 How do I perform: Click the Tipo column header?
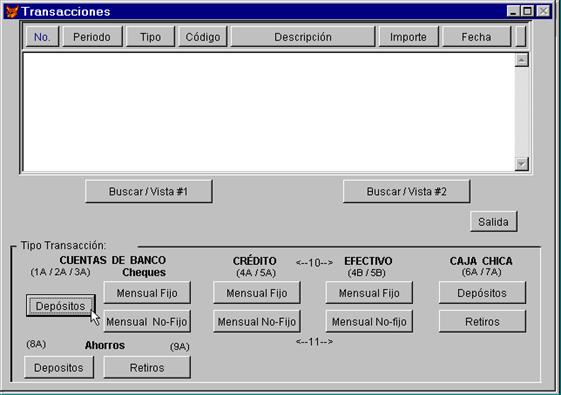click(150, 37)
